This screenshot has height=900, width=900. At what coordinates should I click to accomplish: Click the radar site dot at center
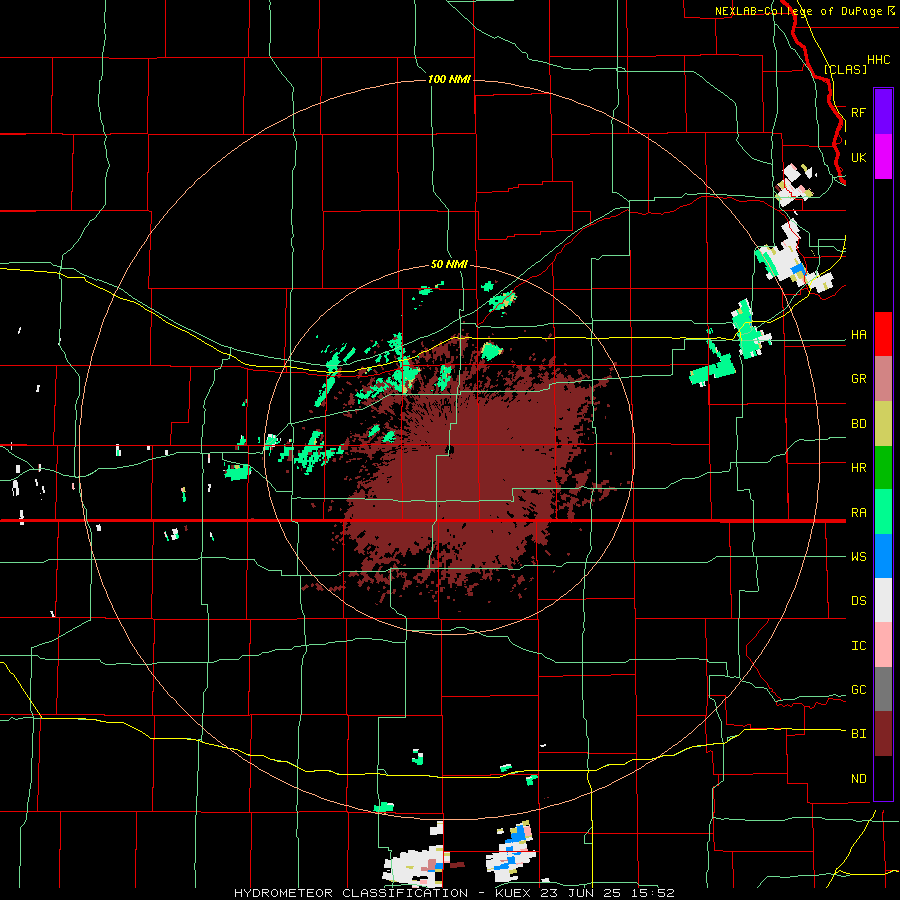[450, 449]
